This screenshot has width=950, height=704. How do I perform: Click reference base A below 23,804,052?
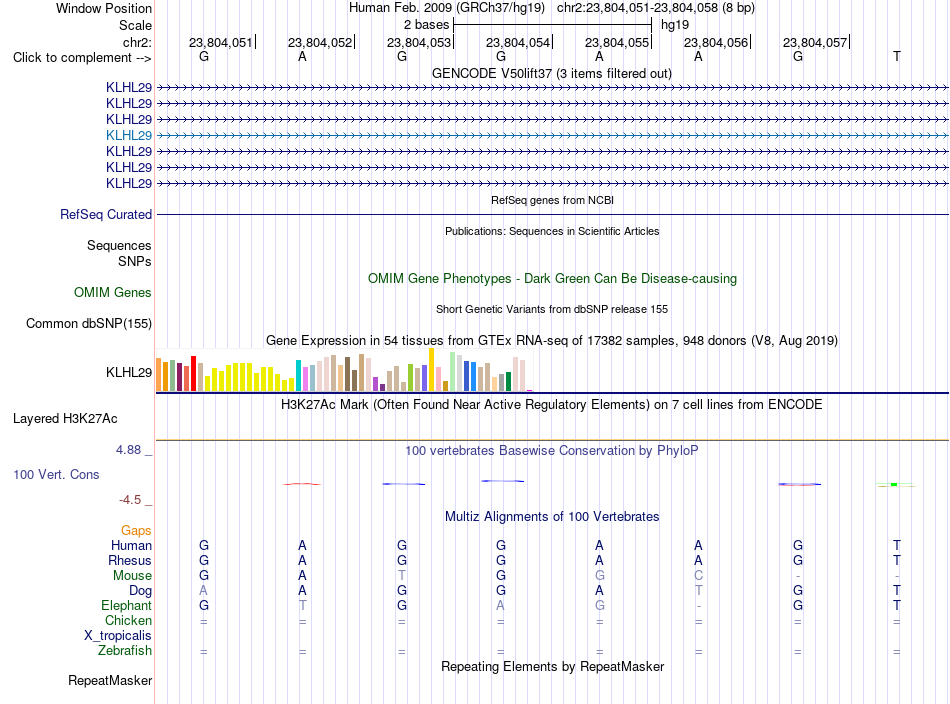pyautogui.click(x=302, y=56)
